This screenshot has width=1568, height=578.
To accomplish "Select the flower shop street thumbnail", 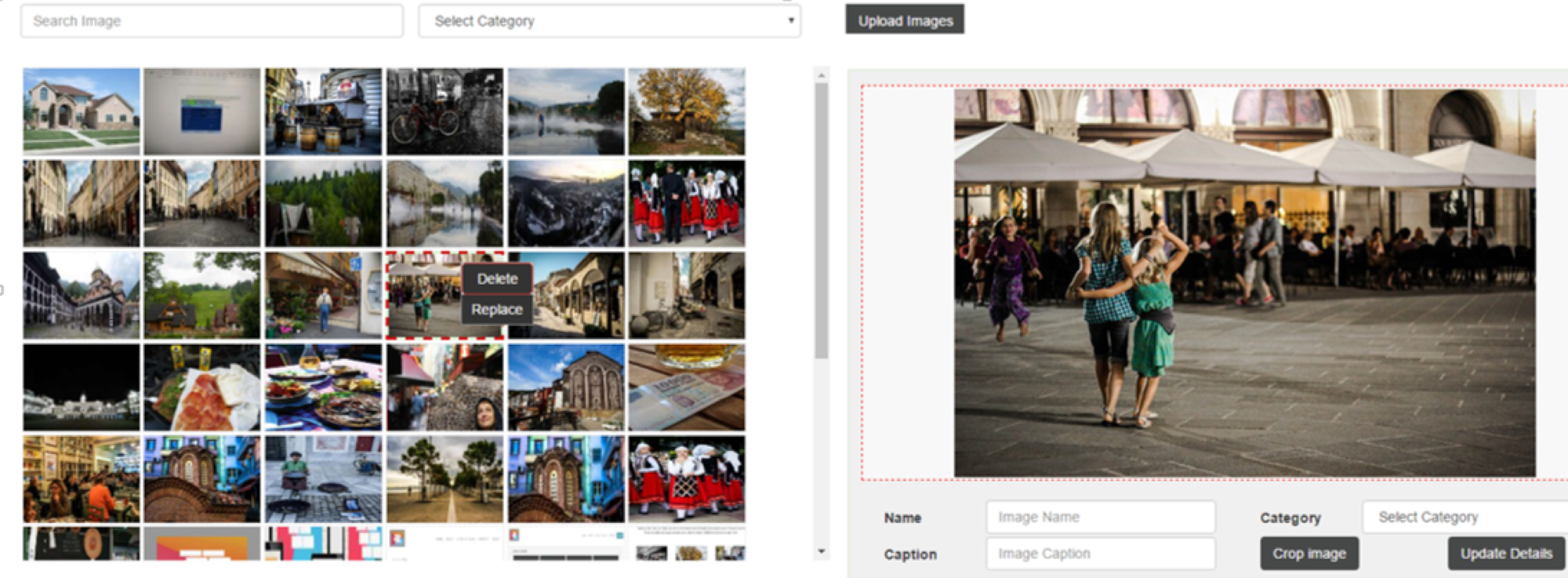I will point(324,296).
